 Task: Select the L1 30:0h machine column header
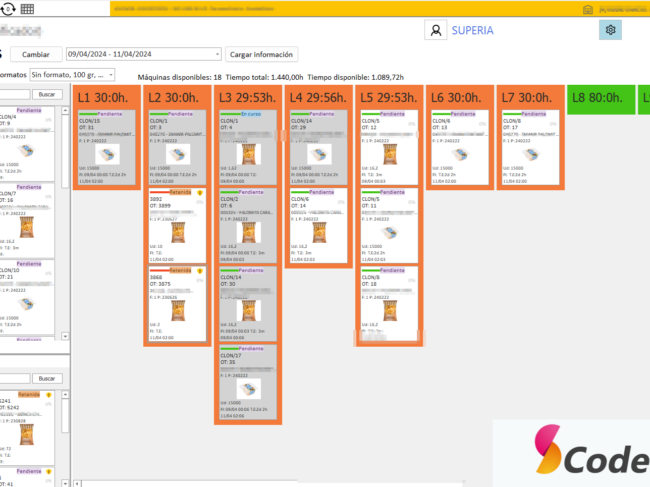click(106, 98)
